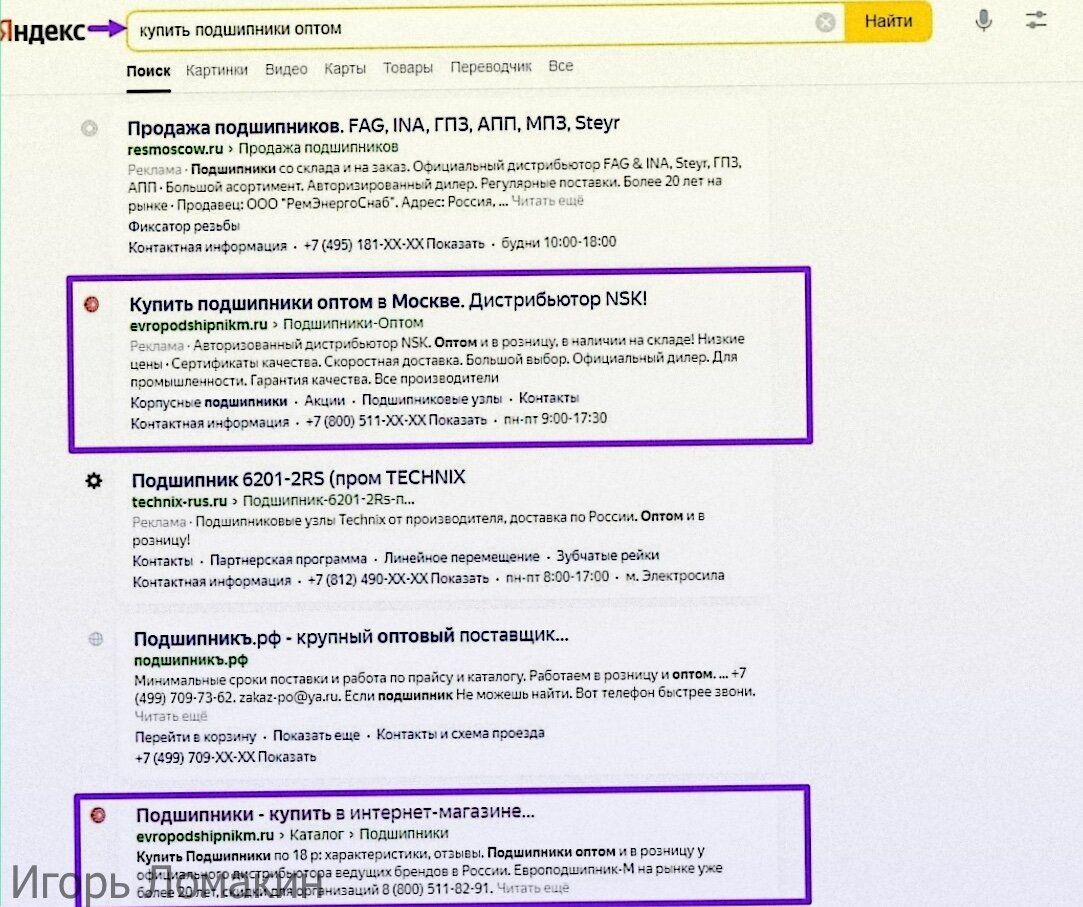
Task: Open the 'Контакты и схема проезда' sitelink
Action: (x=460, y=734)
